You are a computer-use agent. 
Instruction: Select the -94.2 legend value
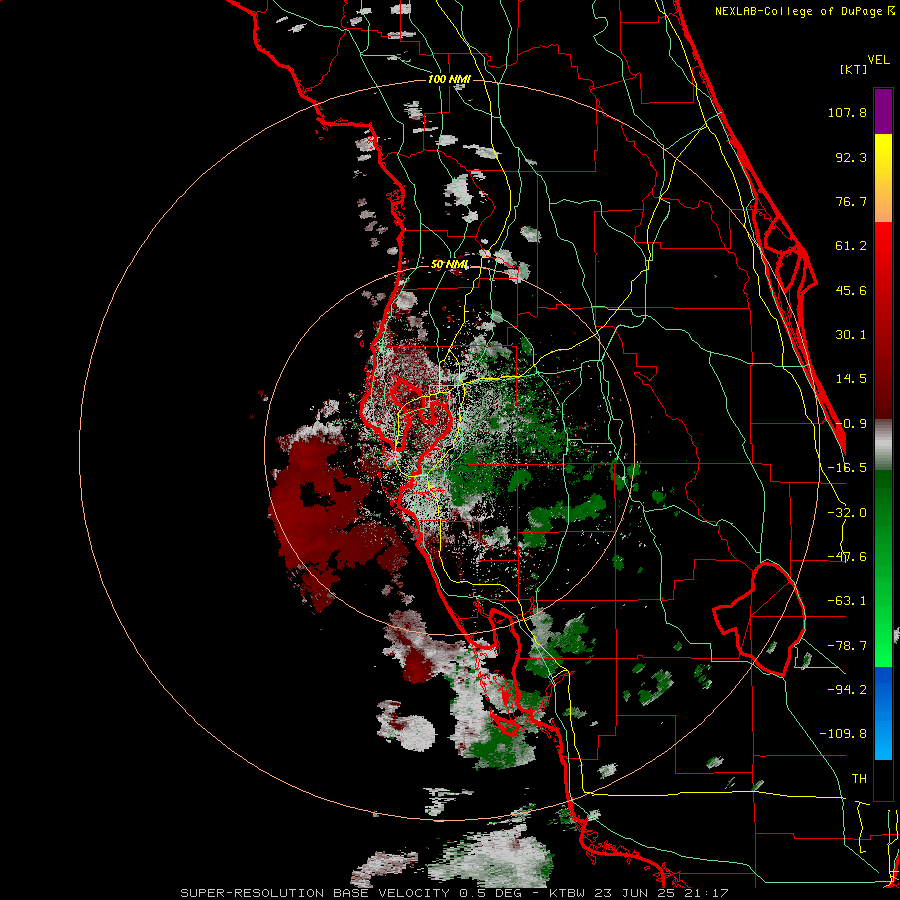(847, 689)
